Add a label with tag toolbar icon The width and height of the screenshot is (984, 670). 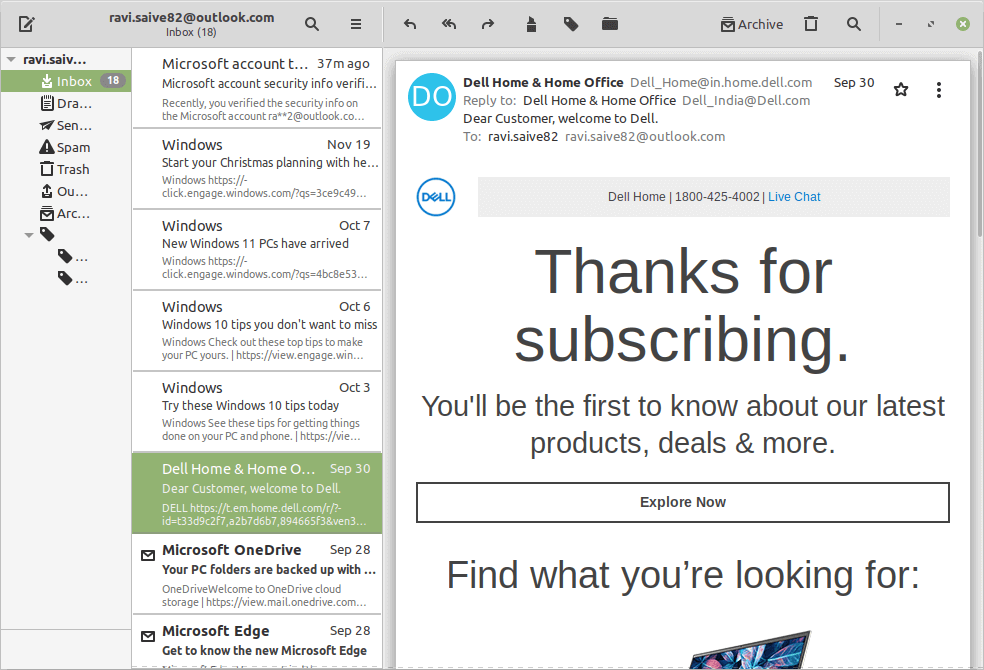click(x=570, y=24)
